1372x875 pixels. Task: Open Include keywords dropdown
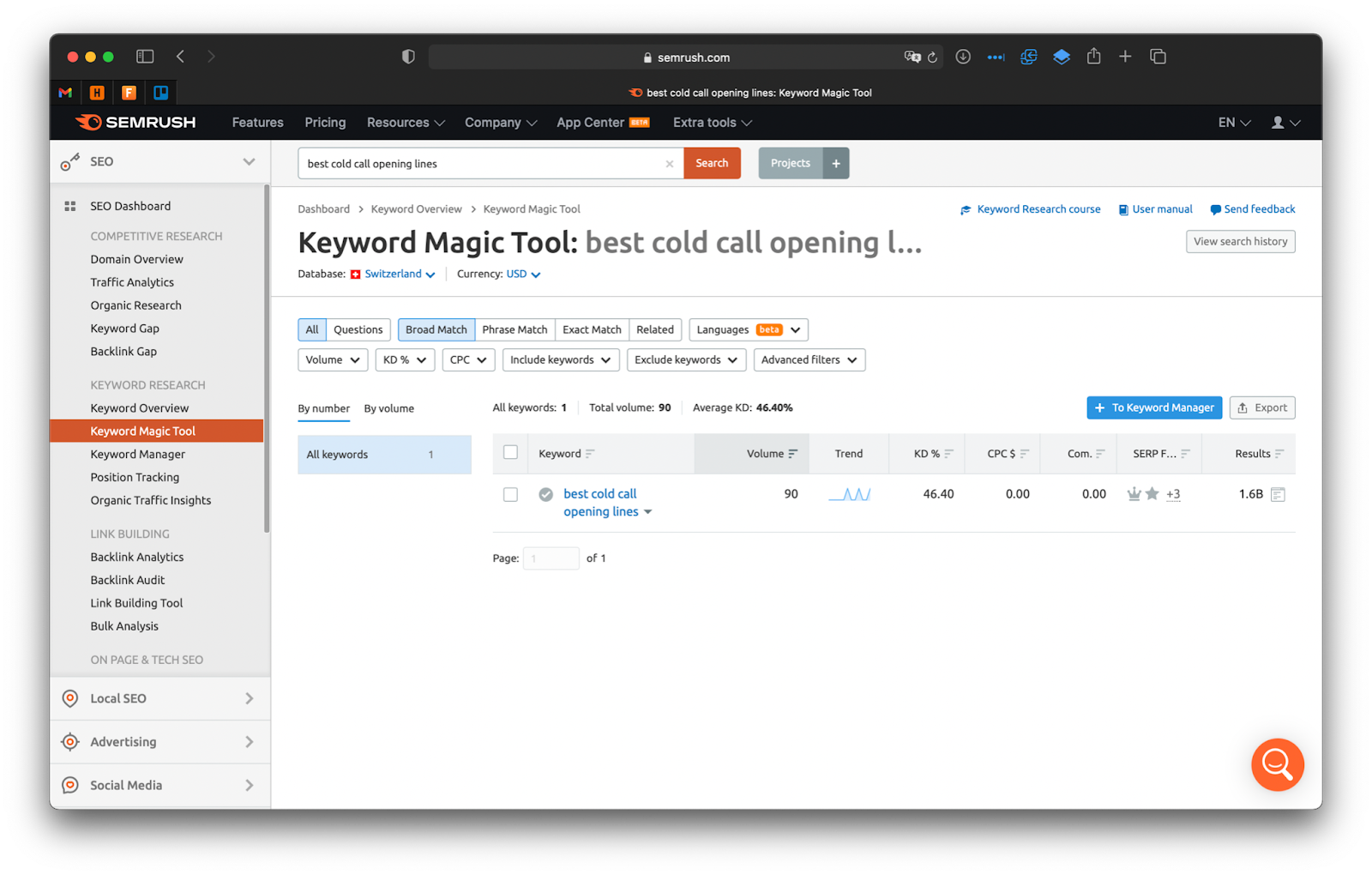click(561, 359)
